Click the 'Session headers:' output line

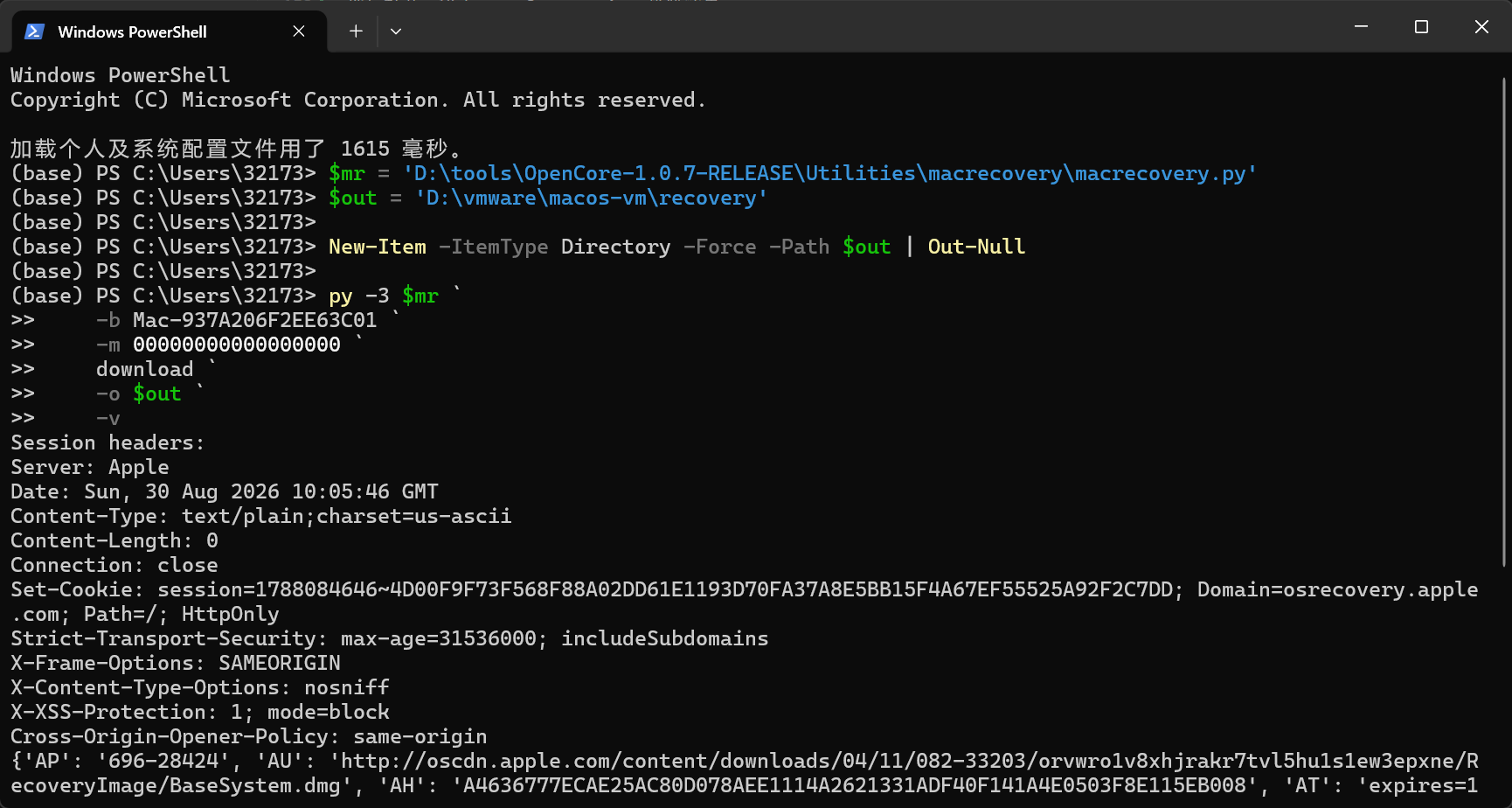pyautogui.click(x=108, y=442)
